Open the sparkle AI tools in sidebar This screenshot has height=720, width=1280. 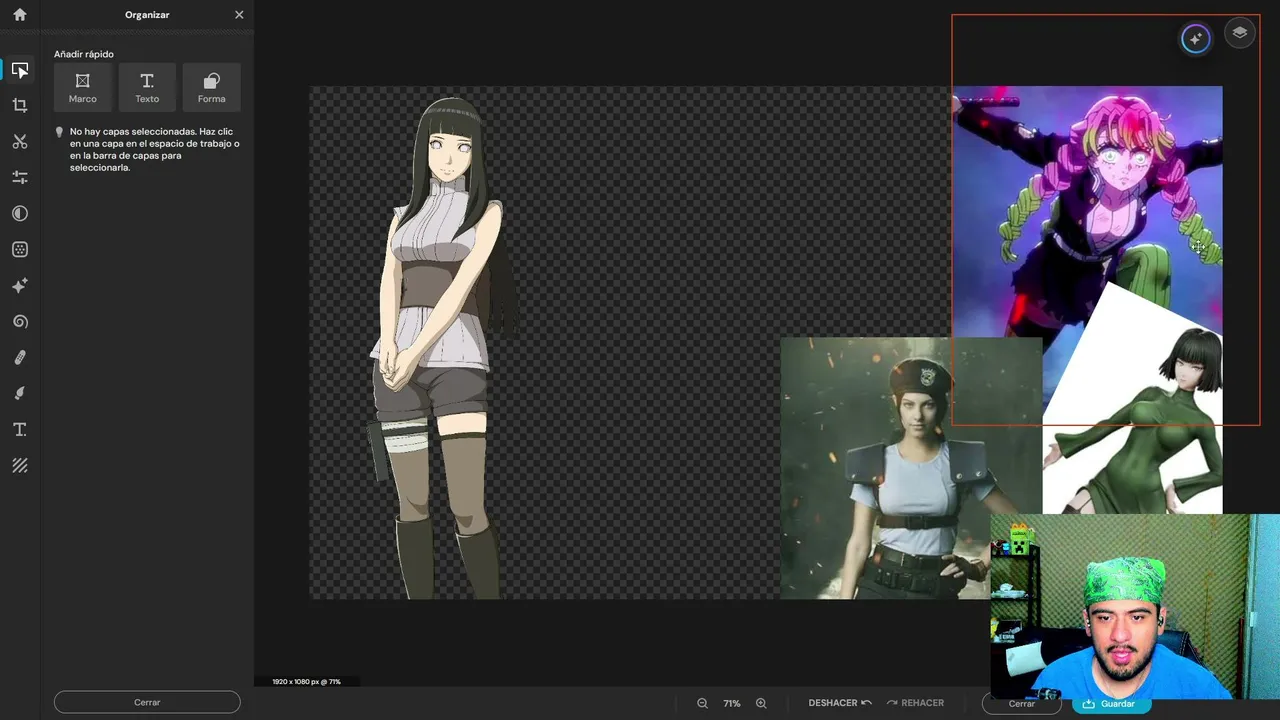point(20,286)
